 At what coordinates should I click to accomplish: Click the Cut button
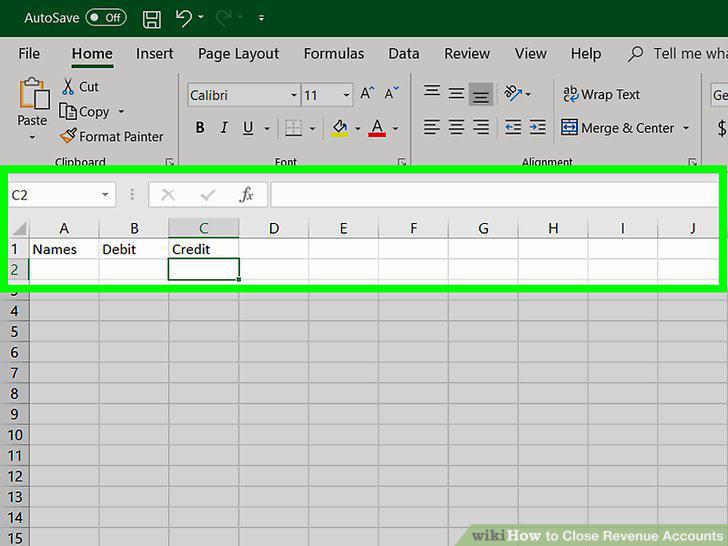[x=80, y=86]
